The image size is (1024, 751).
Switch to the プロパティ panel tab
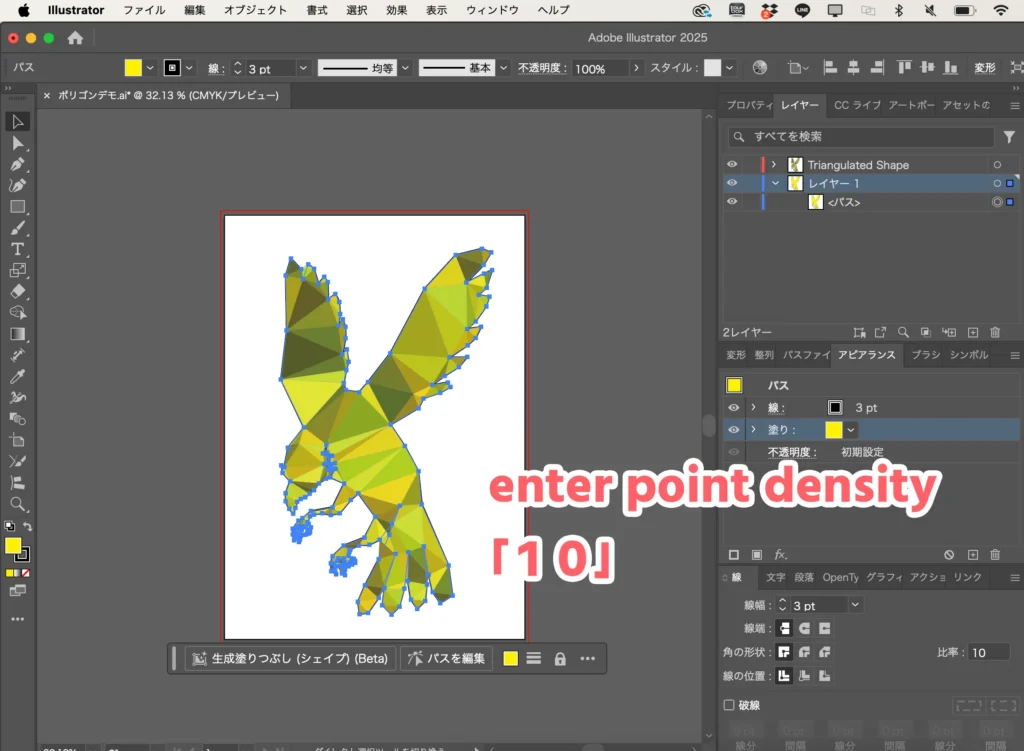click(749, 105)
